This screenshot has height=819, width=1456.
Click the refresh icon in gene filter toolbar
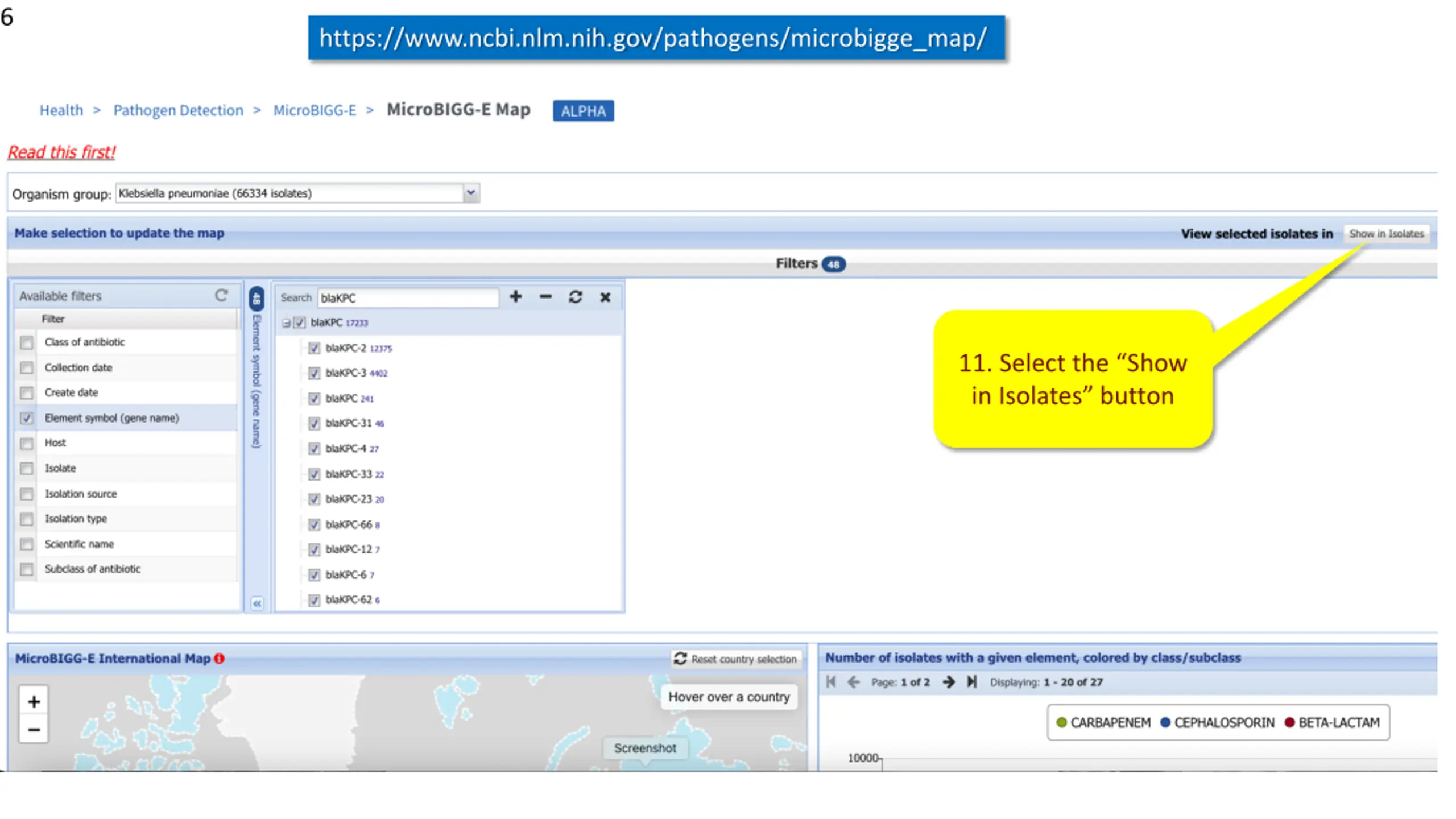575,297
